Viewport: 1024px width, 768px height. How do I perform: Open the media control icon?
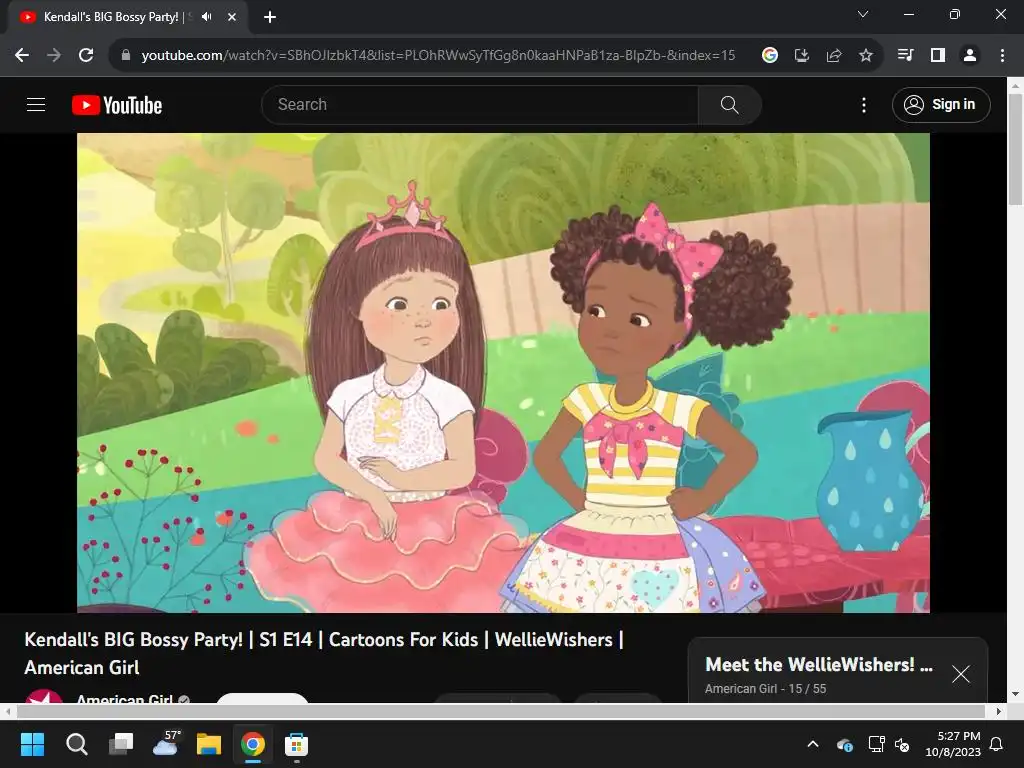[x=906, y=56]
